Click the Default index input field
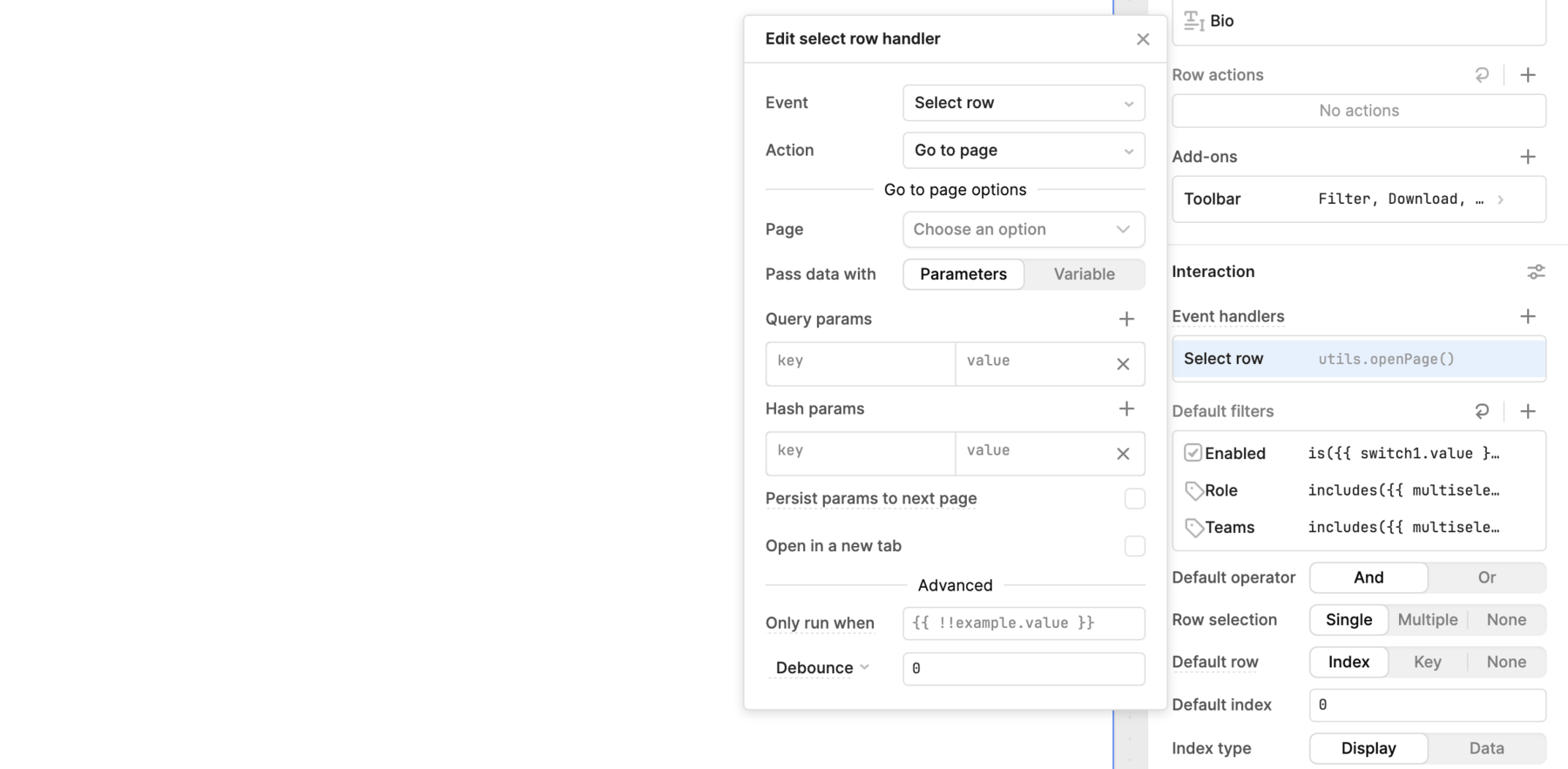The height and width of the screenshot is (769, 1568). tap(1427, 705)
